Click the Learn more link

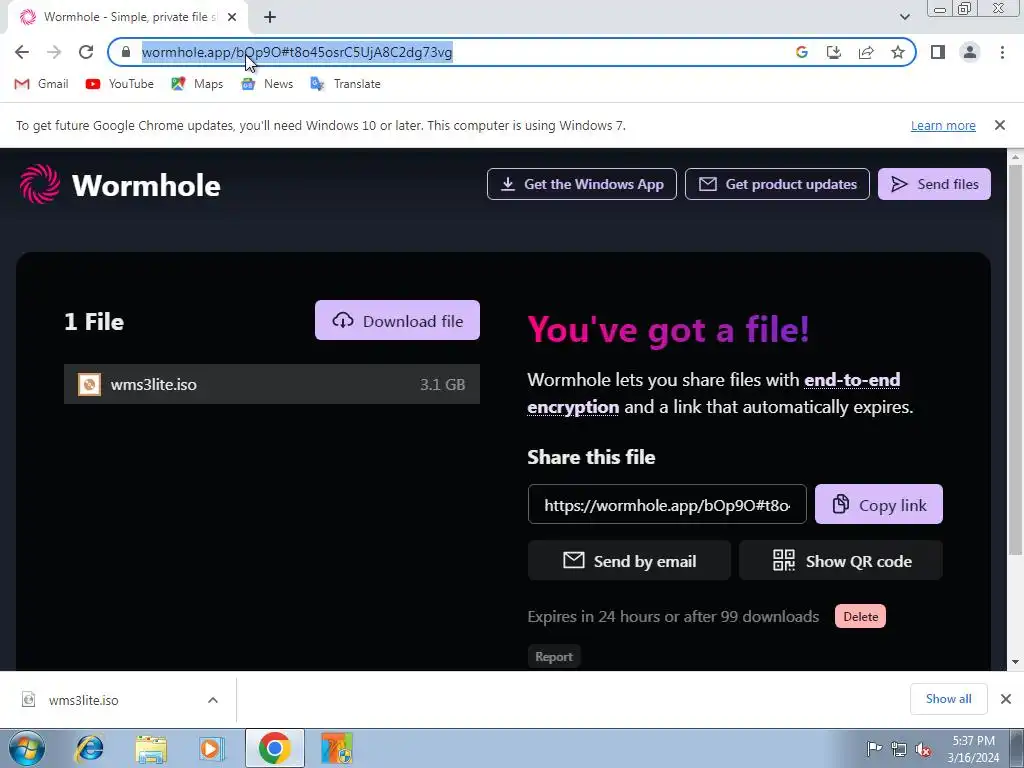943,125
